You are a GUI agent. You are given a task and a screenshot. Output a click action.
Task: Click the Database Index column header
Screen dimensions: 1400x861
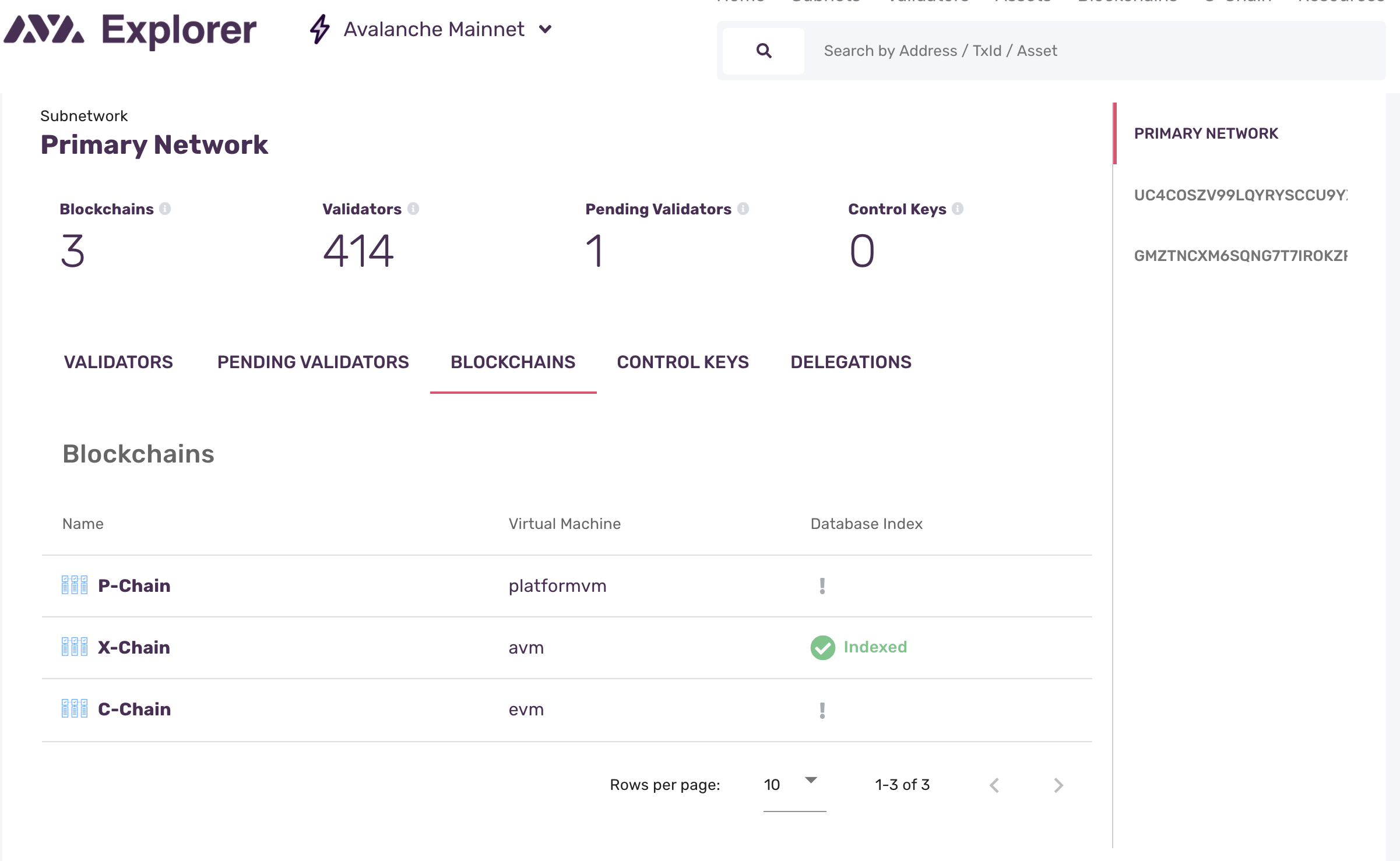pyautogui.click(x=866, y=524)
